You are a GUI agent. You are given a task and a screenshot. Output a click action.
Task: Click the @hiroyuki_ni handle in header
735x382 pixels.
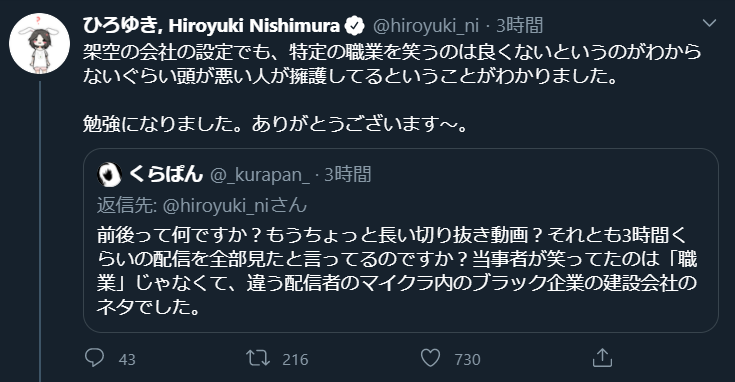pyautogui.click(x=426, y=26)
